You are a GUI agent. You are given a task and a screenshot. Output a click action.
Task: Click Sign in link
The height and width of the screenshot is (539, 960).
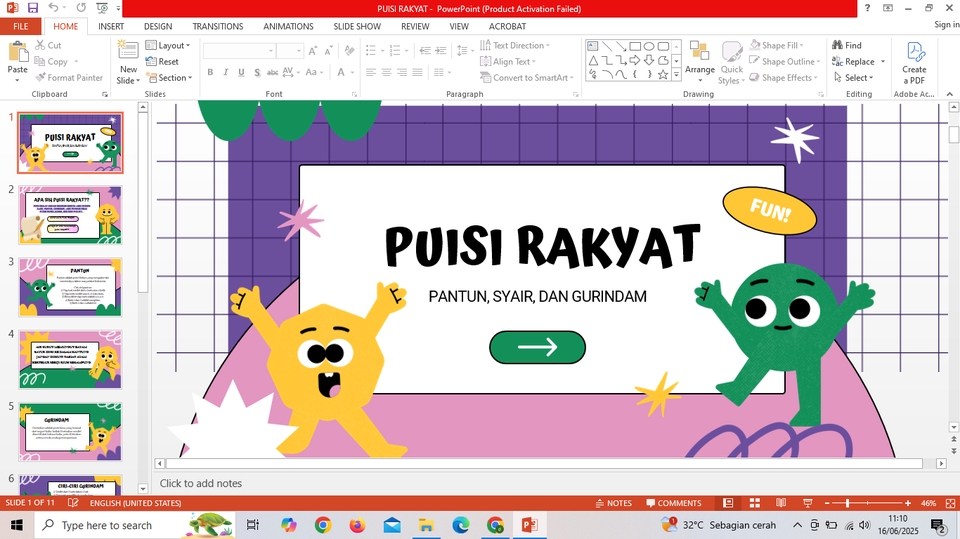[x=947, y=24]
